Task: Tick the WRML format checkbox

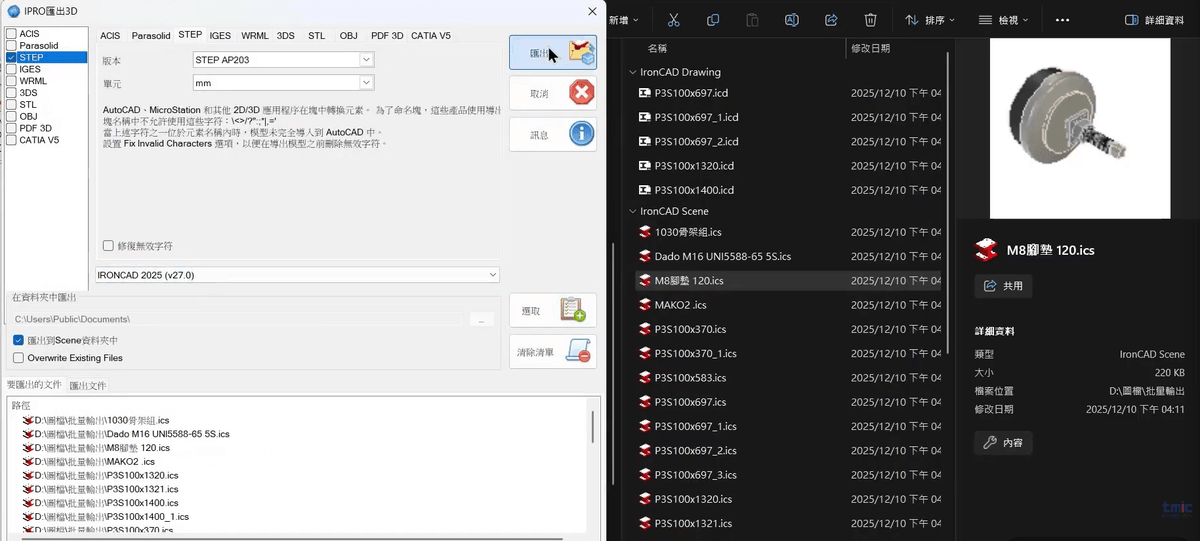Action: pos(11,81)
